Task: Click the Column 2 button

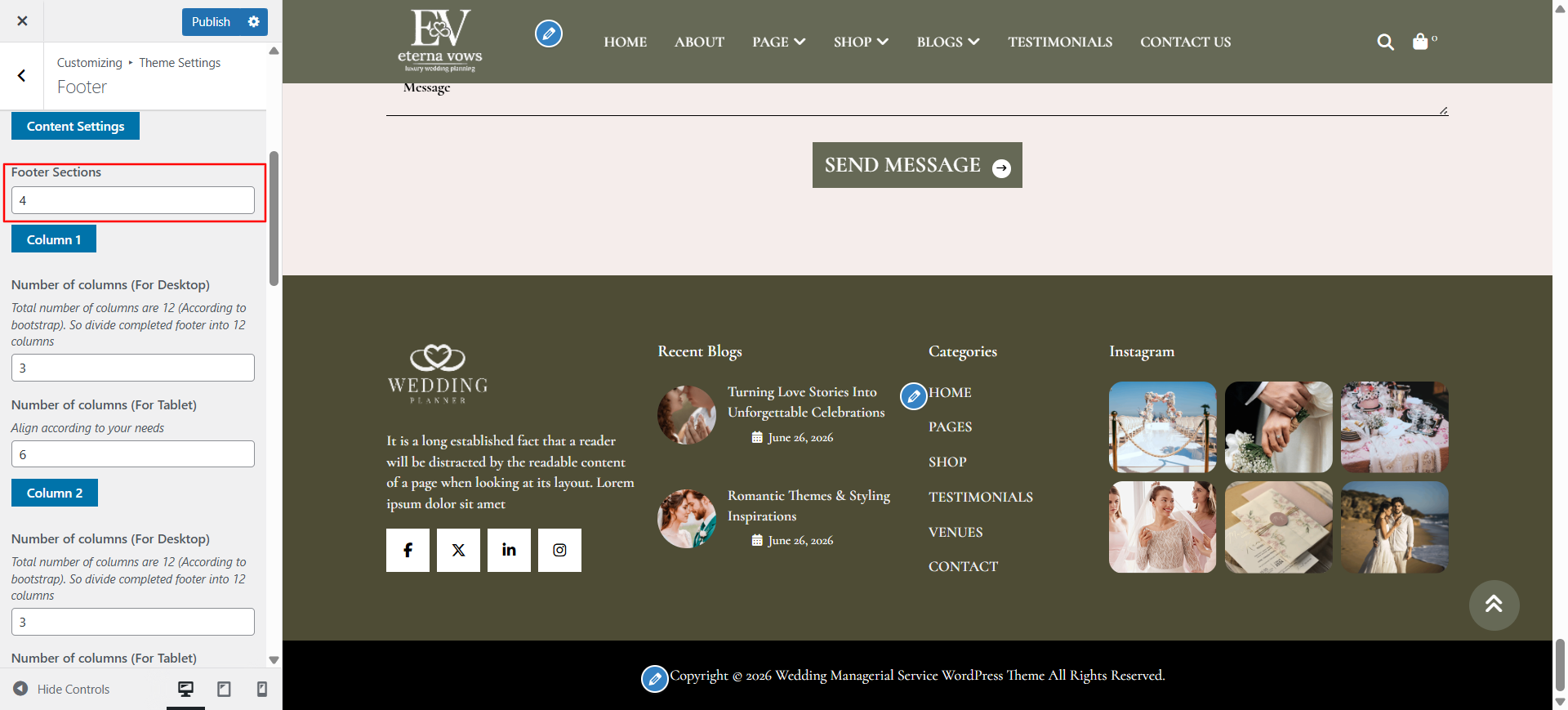Action: click(55, 493)
